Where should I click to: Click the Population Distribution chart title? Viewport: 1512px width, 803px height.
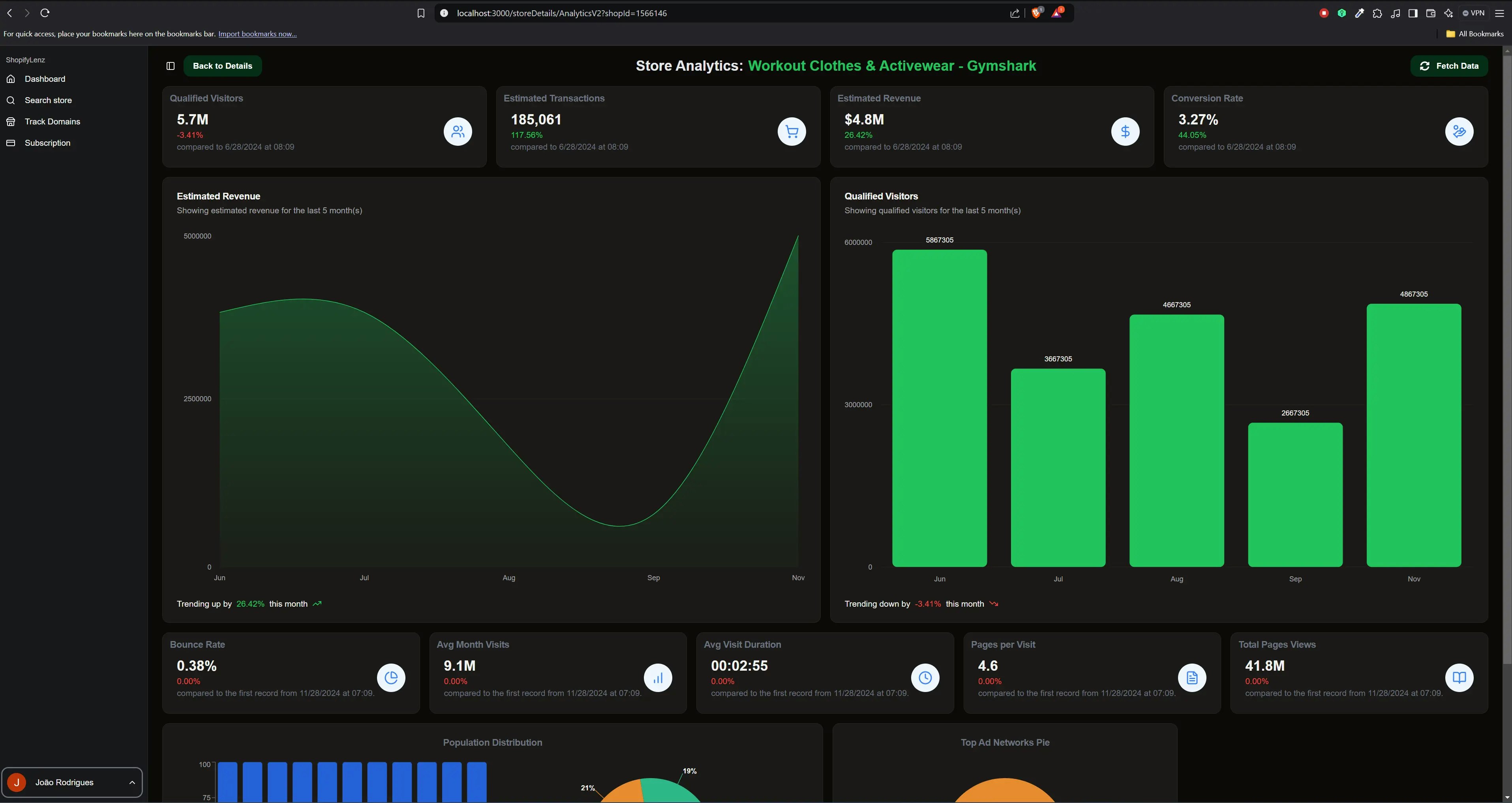pyautogui.click(x=492, y=743)
